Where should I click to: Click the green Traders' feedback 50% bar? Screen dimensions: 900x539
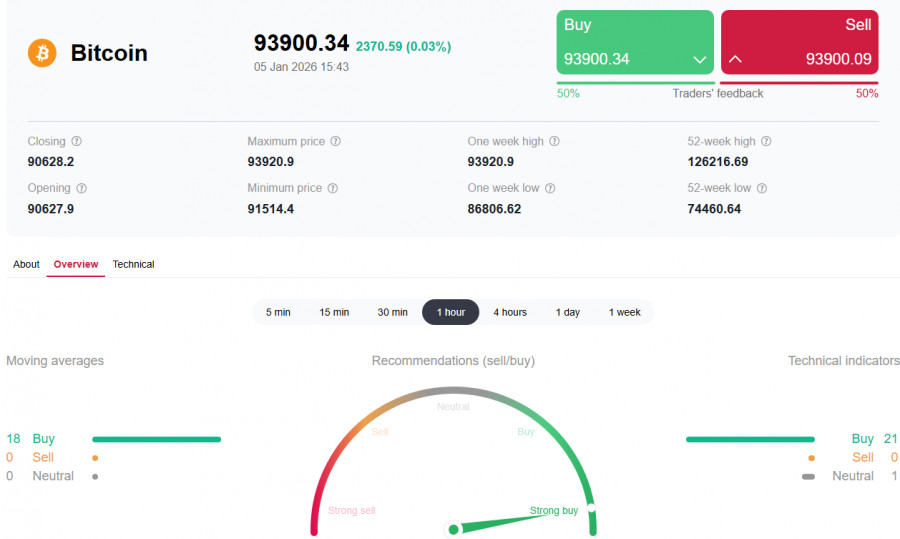coord(635,83)
